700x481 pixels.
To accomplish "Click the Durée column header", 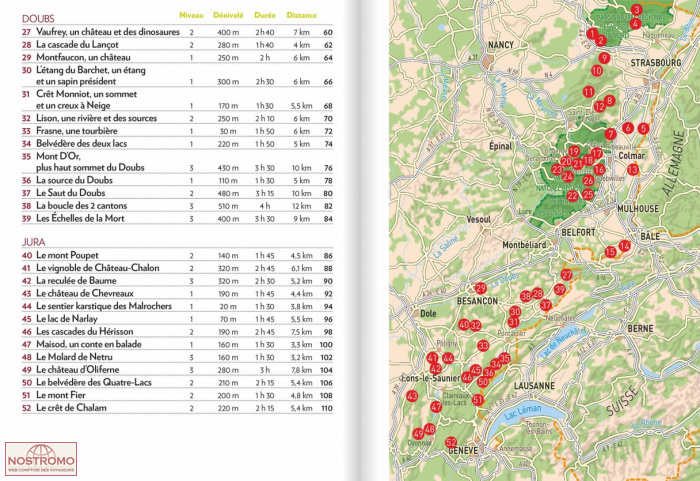I will (x=265, y=15).
